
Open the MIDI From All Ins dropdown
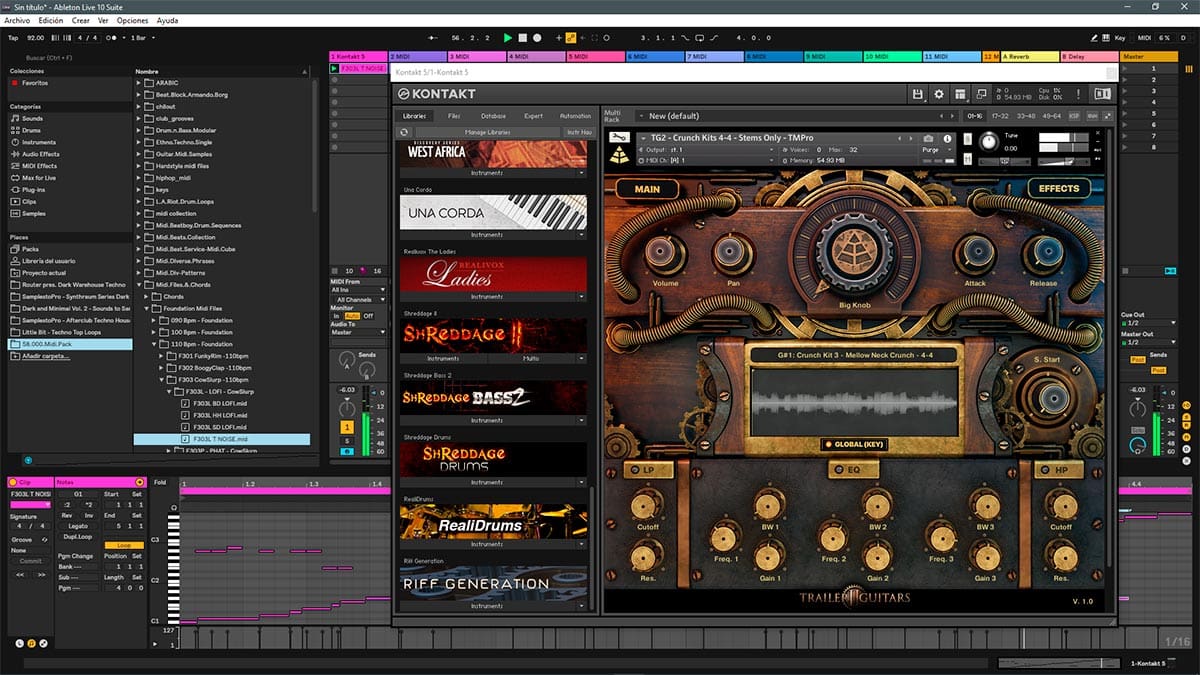click(x=358, y=290)
